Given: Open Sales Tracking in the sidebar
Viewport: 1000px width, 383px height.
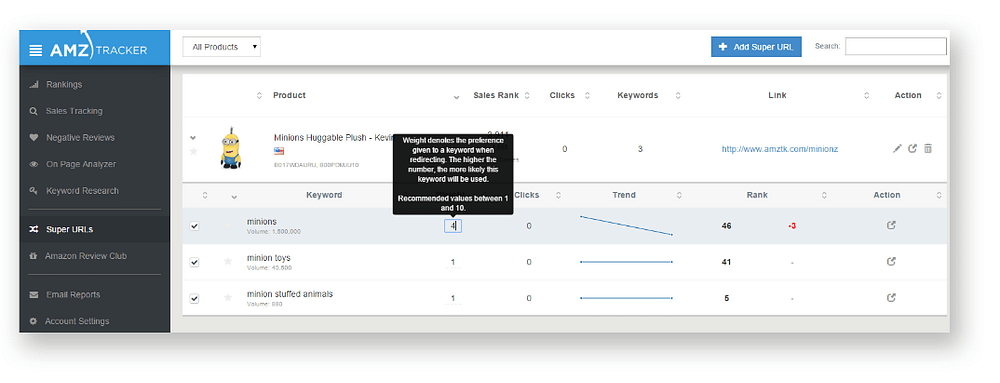Looking at the screenshot, I should tap(73, 111).
